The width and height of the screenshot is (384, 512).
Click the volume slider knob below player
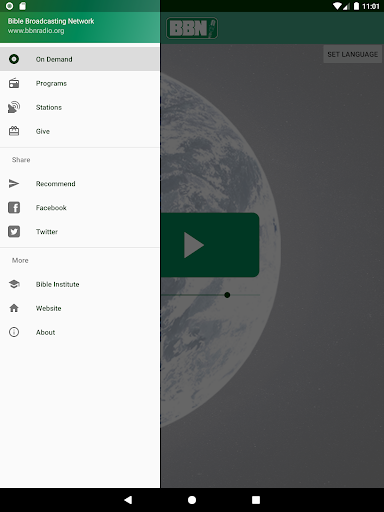coord(227,295)
